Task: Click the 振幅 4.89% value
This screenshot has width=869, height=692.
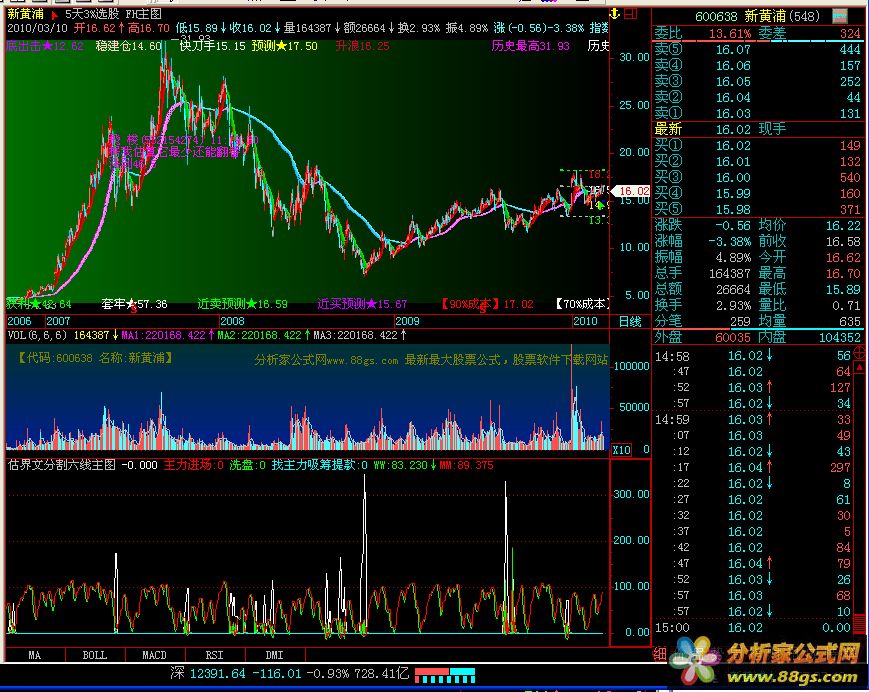Action: (733, 258)
